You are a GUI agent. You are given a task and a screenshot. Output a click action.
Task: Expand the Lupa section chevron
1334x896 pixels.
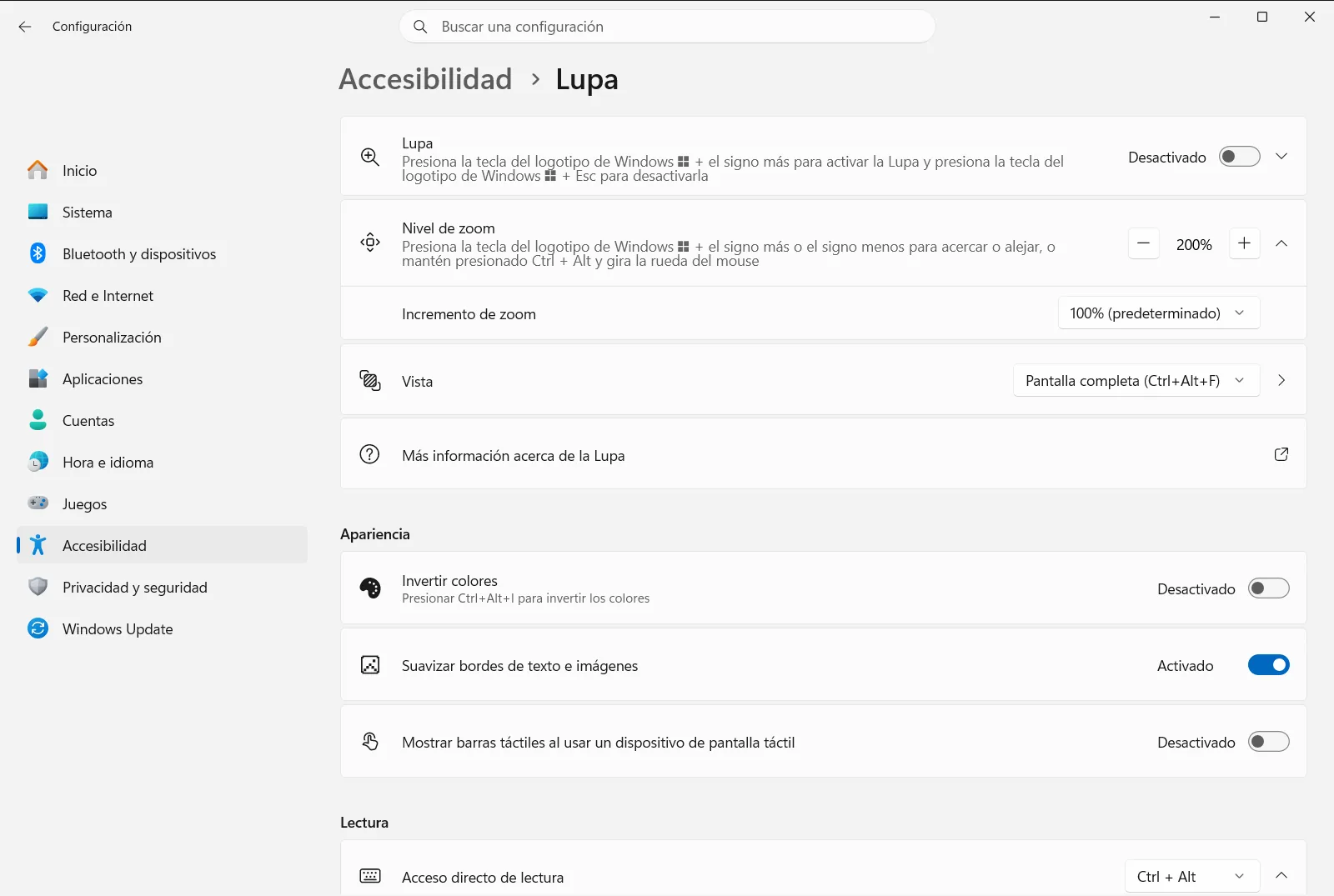[x=1281, y=157]
